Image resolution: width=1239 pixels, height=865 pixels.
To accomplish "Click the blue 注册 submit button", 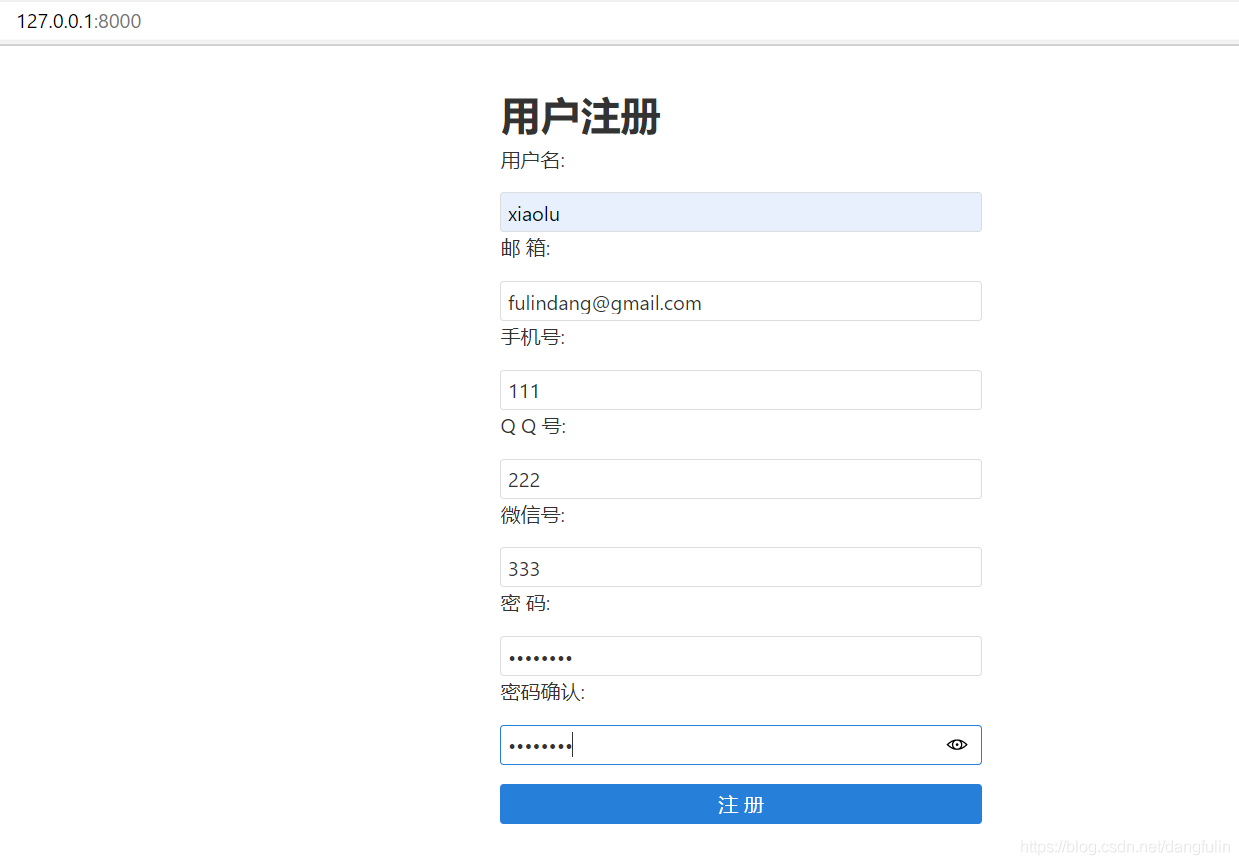I will pyautogui.click(x=740, y=805).
